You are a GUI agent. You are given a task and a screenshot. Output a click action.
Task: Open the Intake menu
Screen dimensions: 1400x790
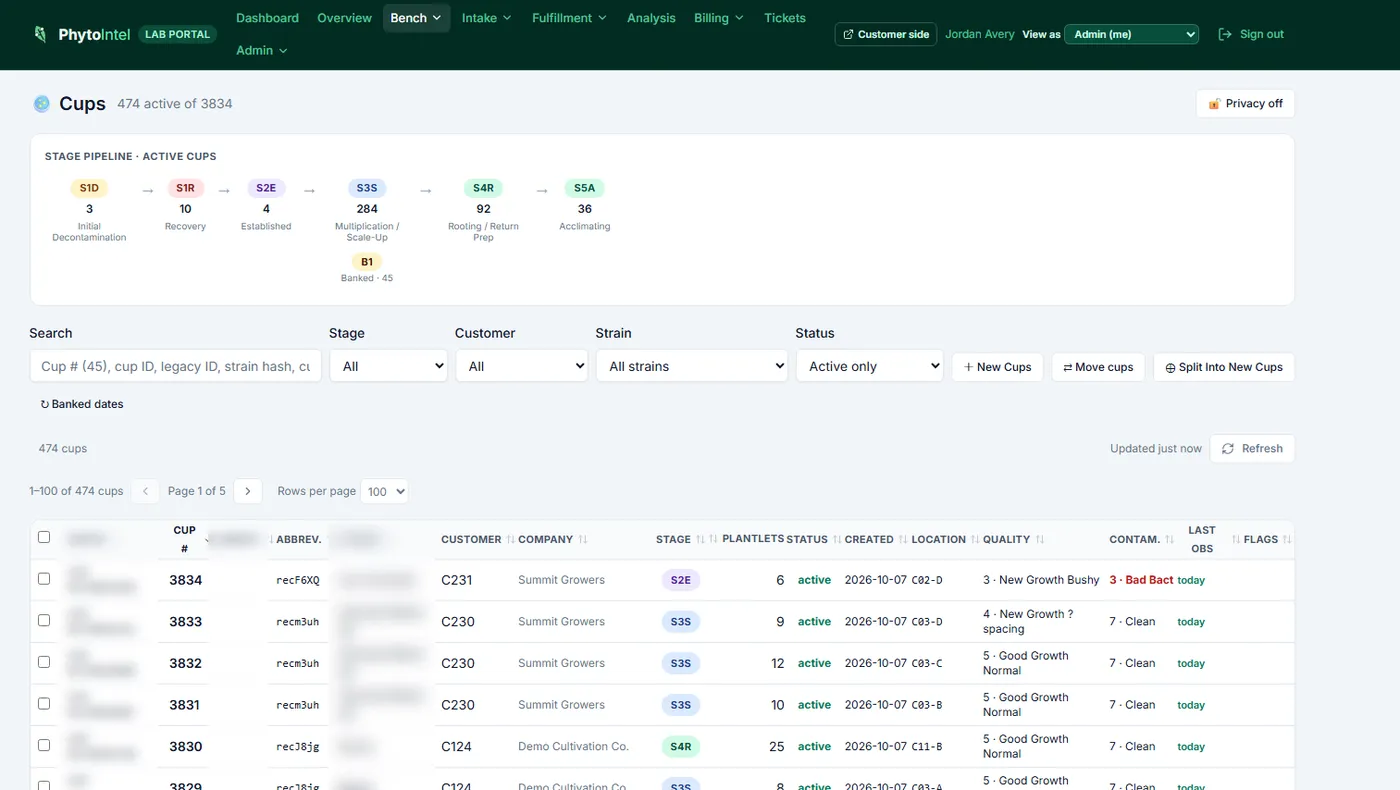click(x=487, y=18)
